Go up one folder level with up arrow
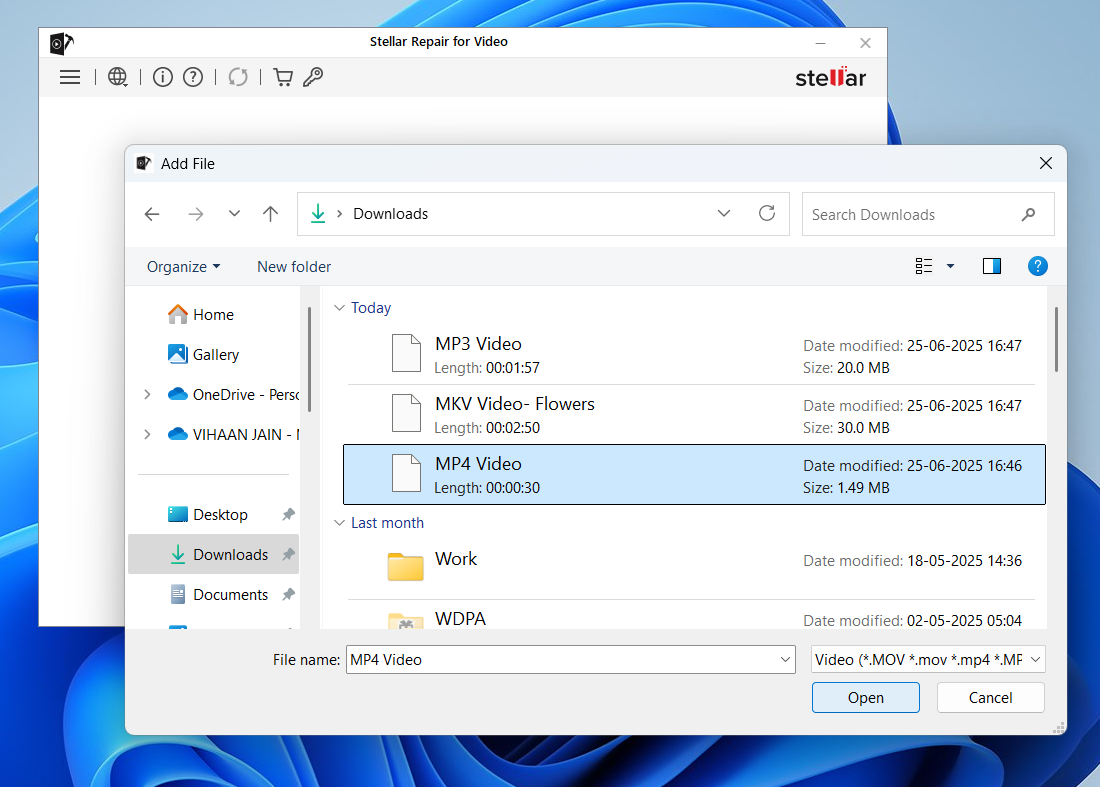Viewport: 1100px width, 787px height. click(270, 214)
